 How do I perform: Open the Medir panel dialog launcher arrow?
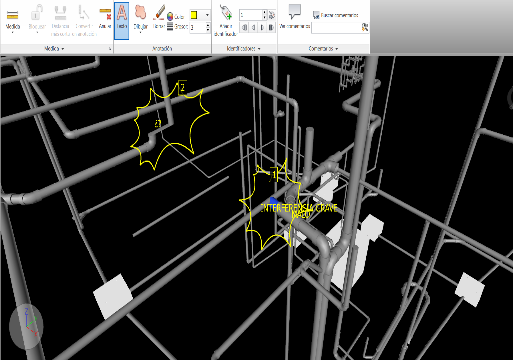coord(110,49)
